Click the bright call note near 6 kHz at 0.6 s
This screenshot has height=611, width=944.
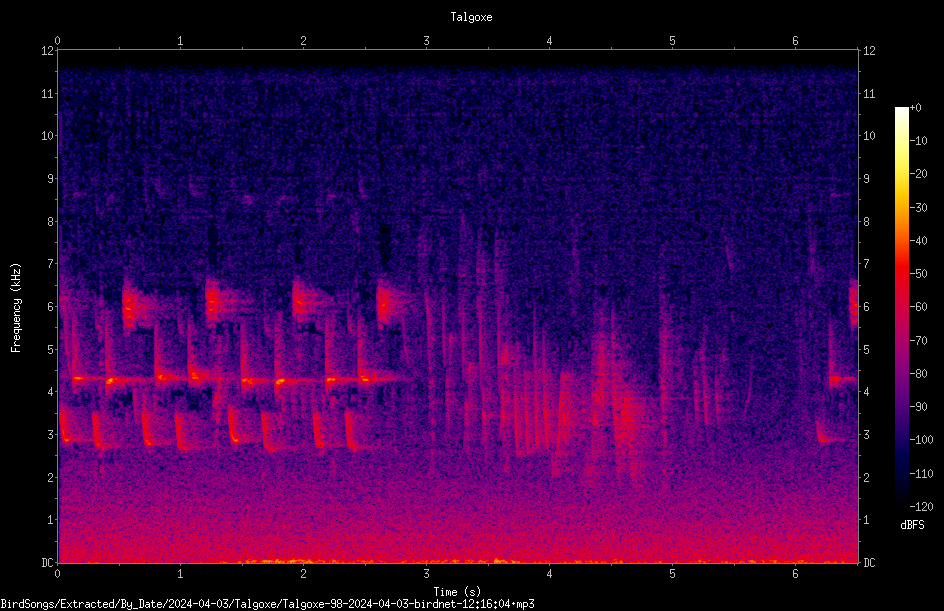[132, 306]
